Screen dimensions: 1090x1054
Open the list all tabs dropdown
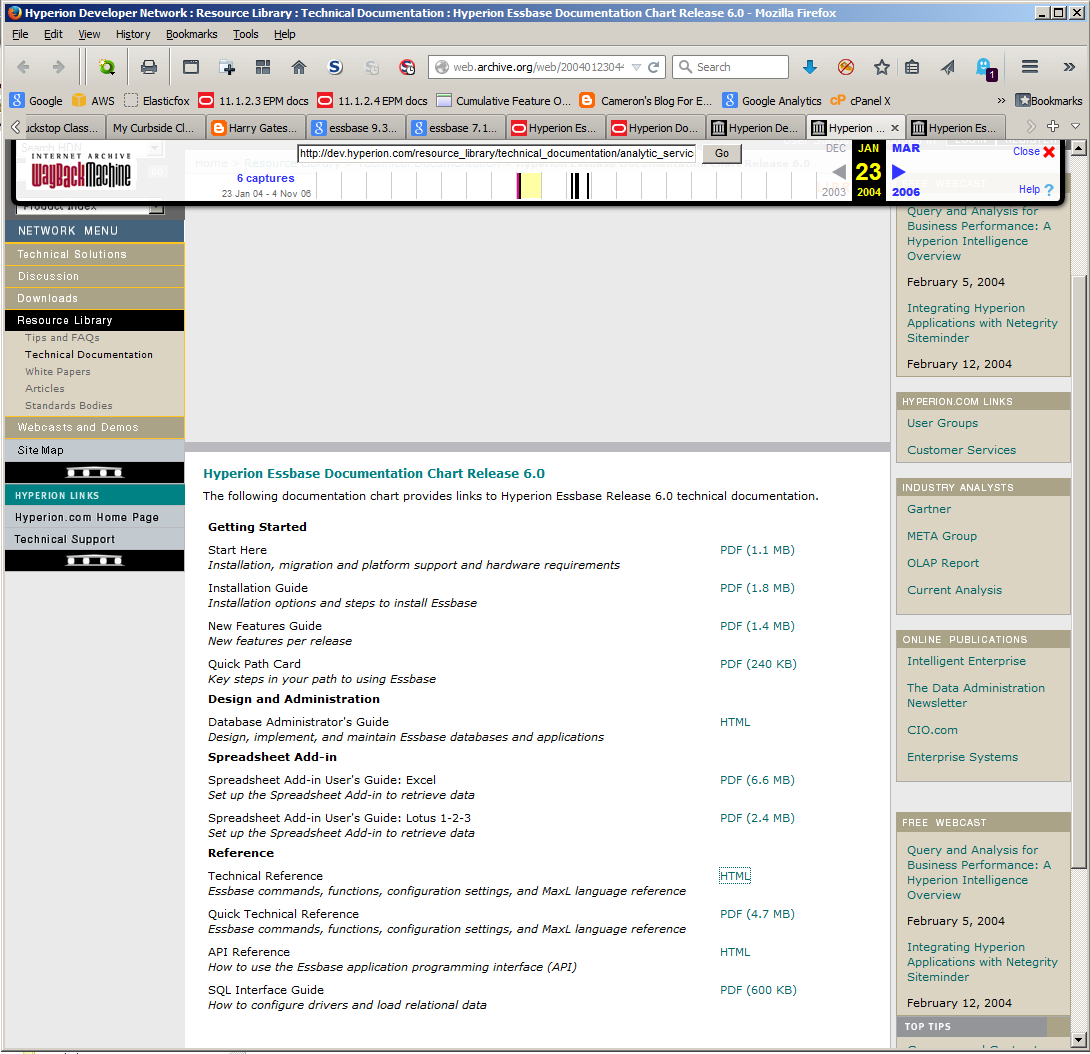click(x=1075, y=127)
